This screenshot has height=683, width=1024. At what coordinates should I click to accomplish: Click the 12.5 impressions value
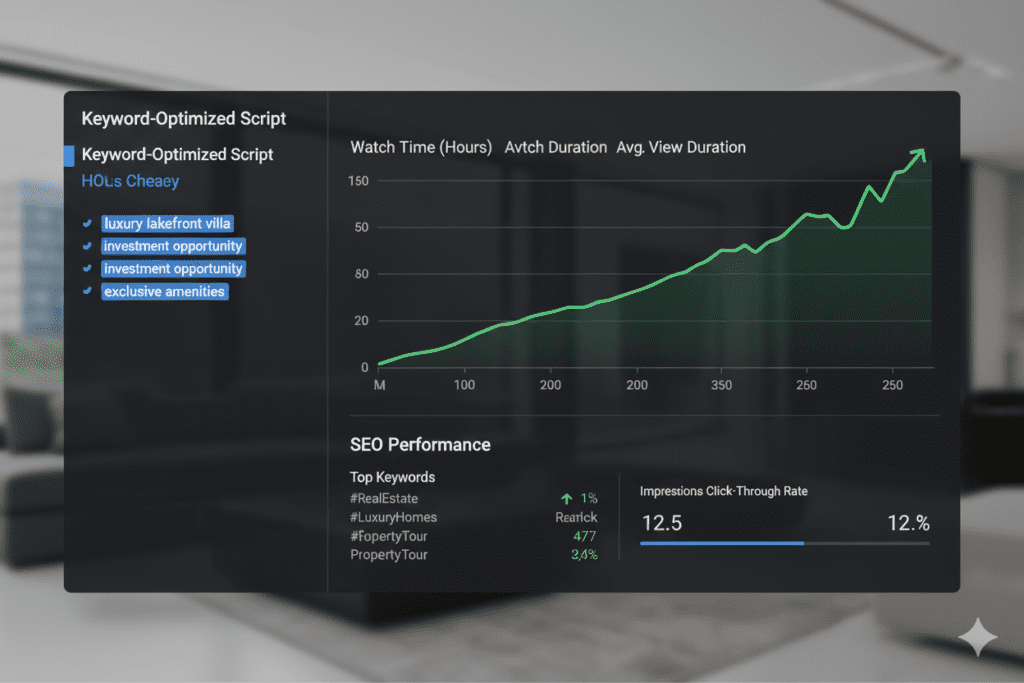tap(661, 523)
